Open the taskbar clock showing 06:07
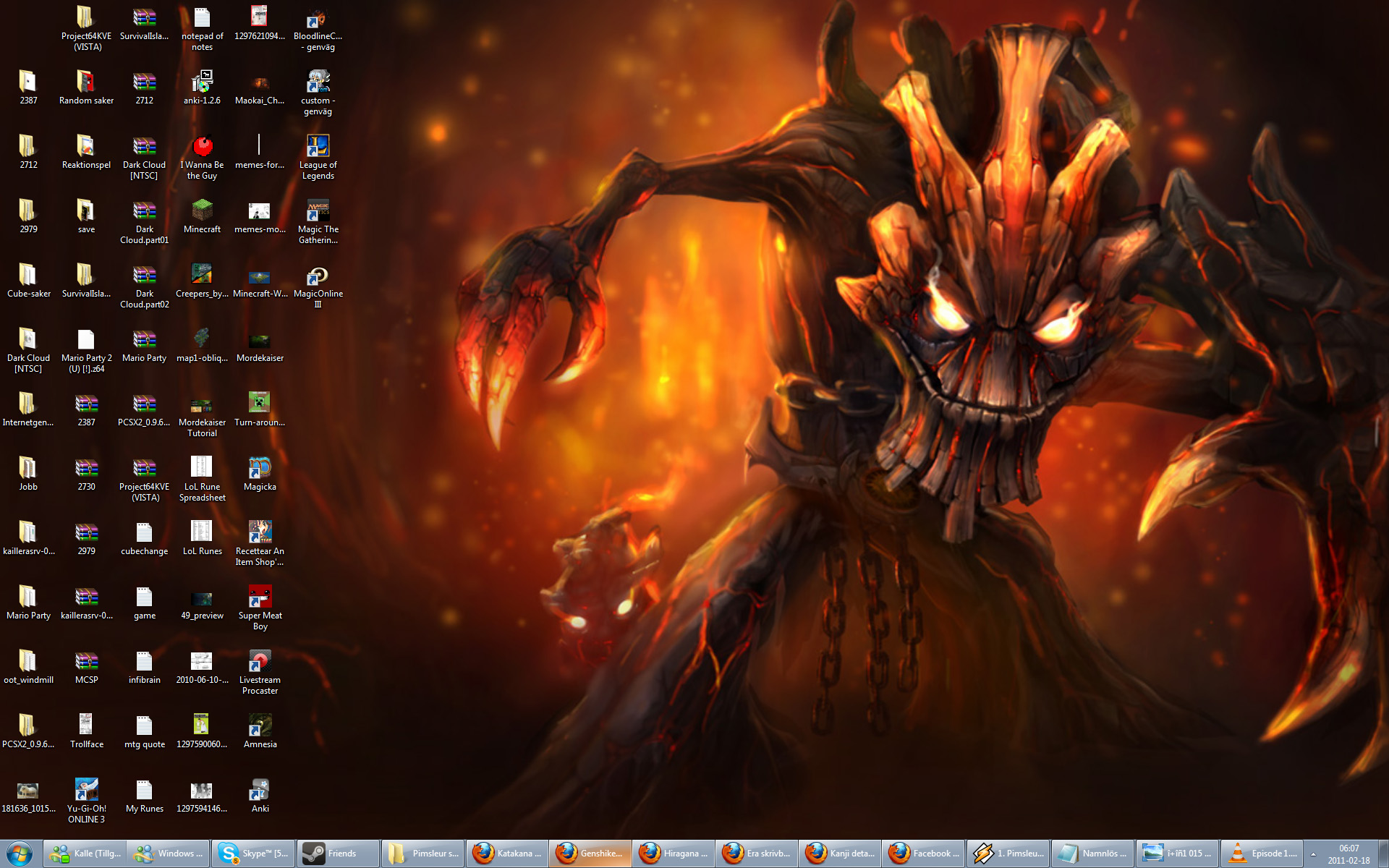 [1348, 854]
